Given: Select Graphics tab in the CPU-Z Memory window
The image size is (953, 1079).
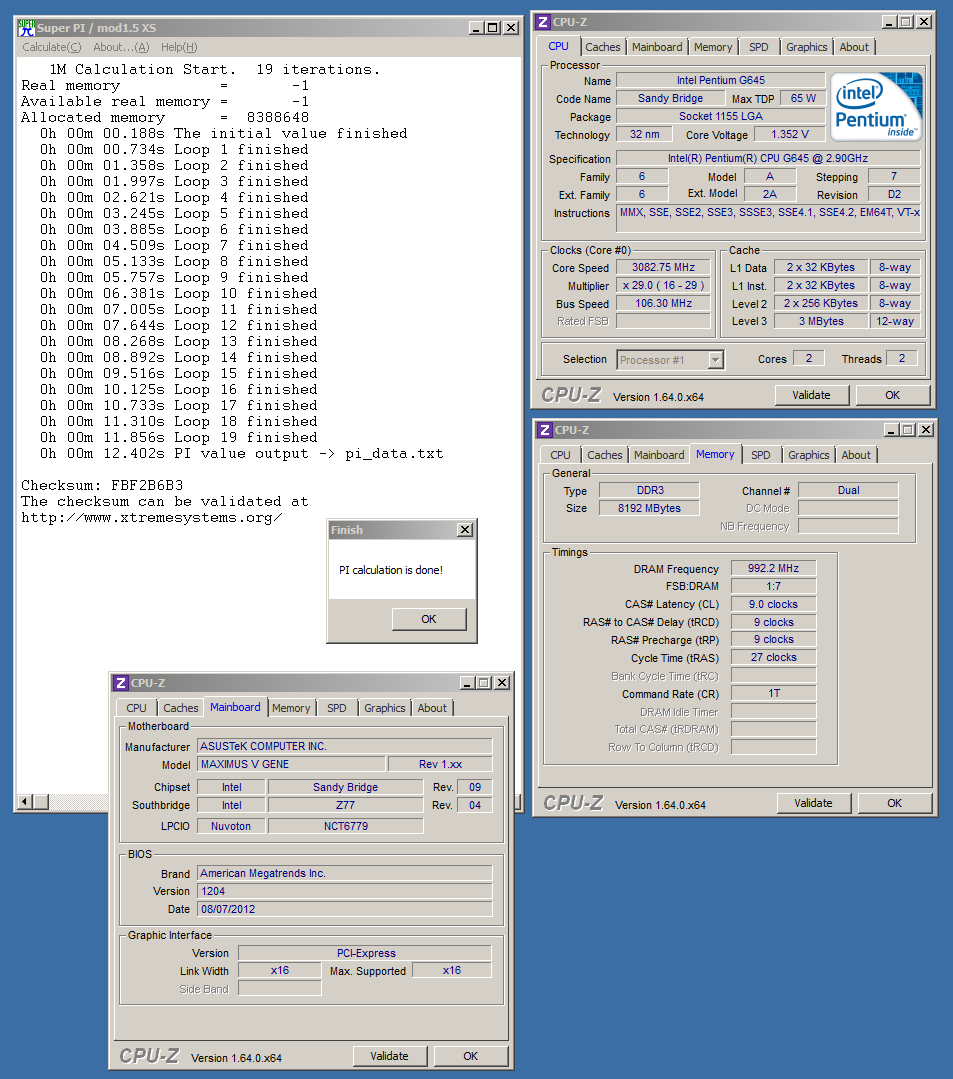Looking at the screenshot, I should [809, 455].
